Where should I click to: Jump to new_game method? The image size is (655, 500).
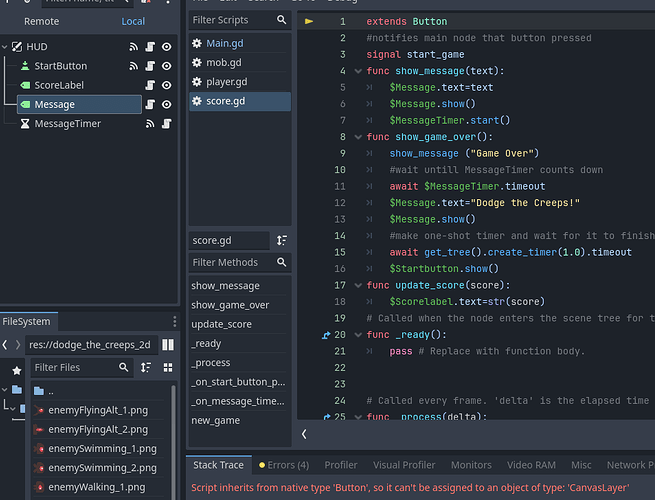(240, 420)
